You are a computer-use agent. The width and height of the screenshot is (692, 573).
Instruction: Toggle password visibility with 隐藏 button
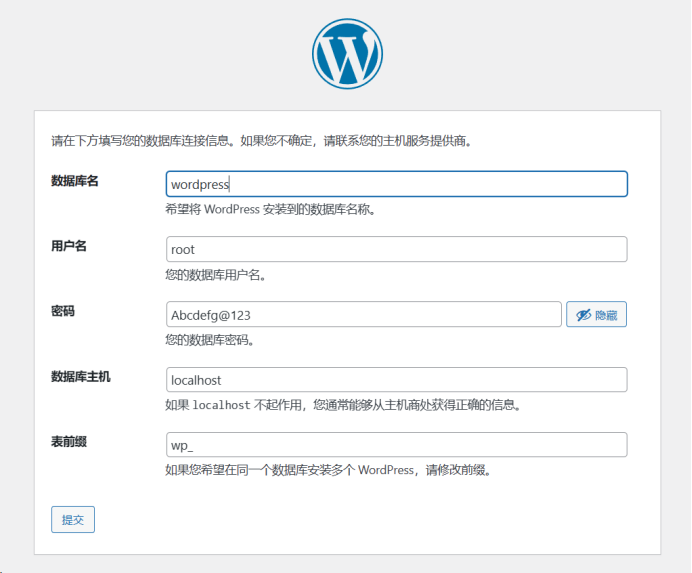point(596,314)
